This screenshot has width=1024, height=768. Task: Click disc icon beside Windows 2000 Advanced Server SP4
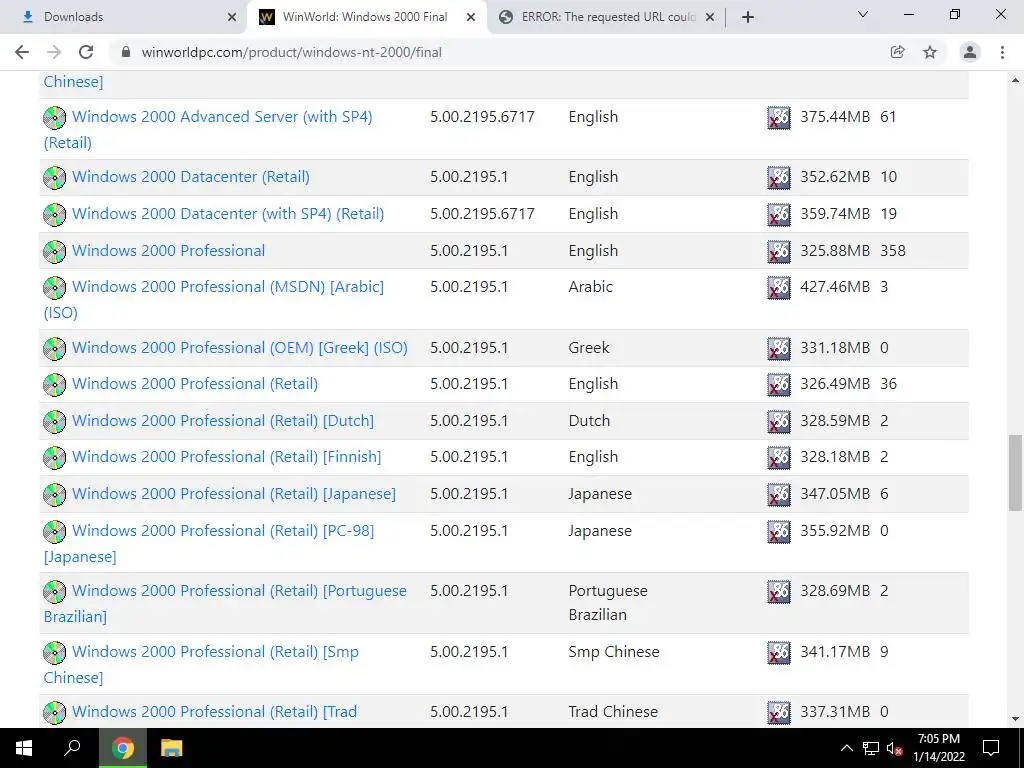tap(55, 118)
